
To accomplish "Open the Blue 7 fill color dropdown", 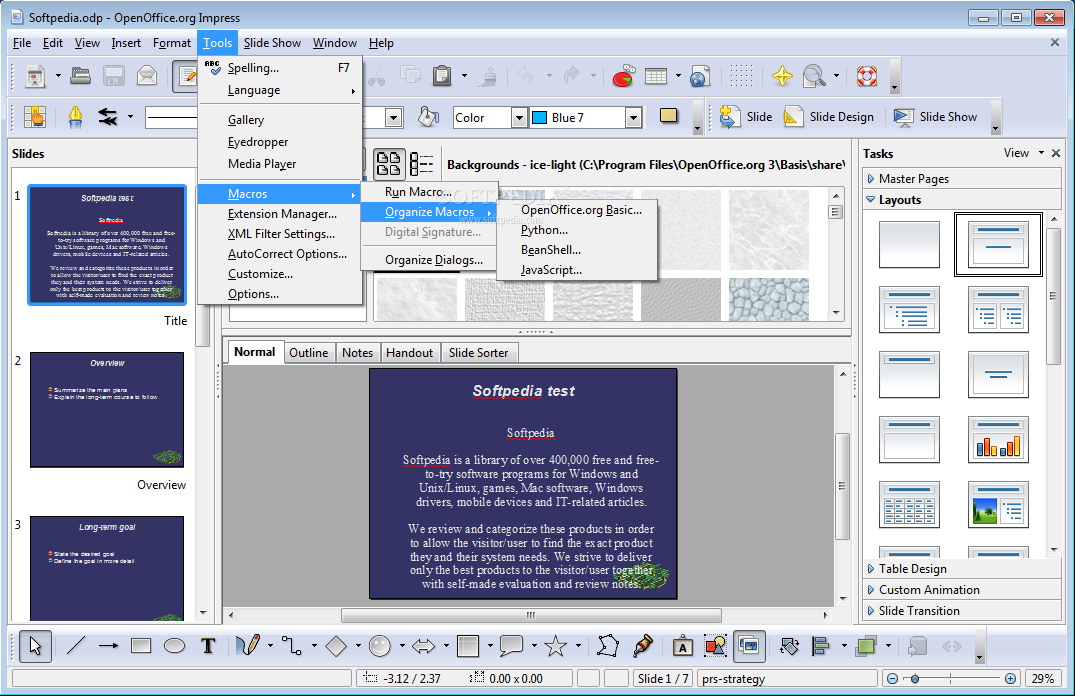I will tap(633, 118).
